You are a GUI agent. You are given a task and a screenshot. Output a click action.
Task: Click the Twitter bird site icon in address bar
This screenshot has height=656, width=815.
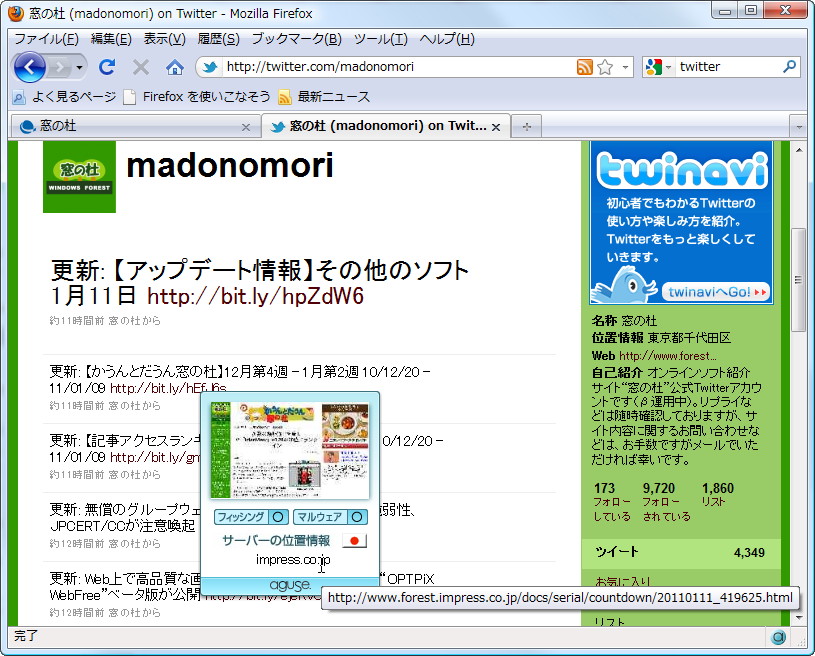210,67
